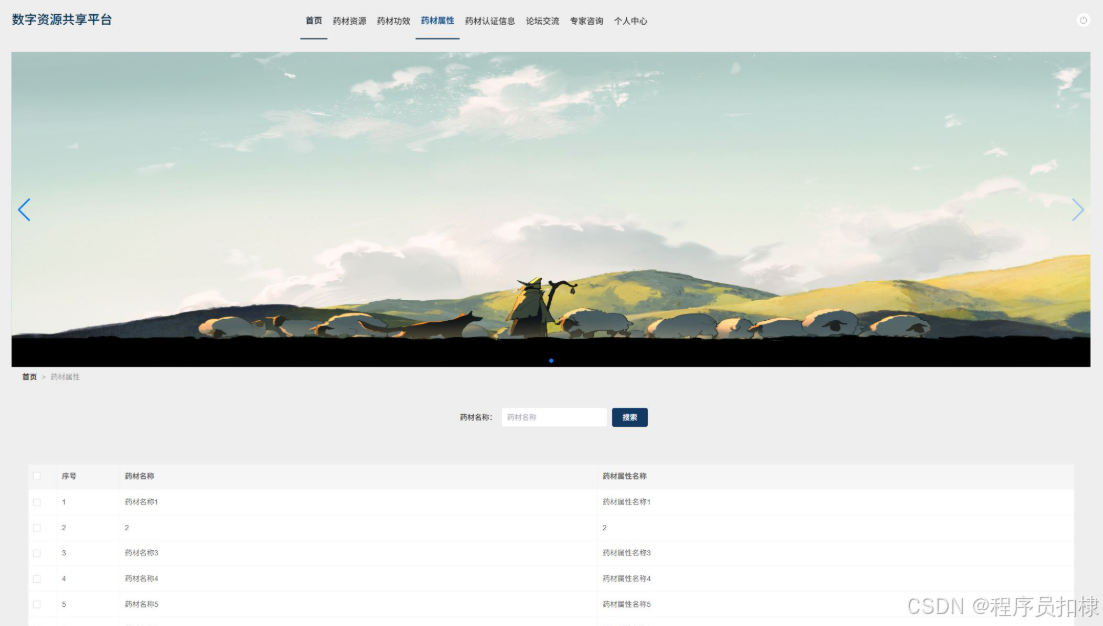Focus the 药材名称 search input field

click(554, 417)
